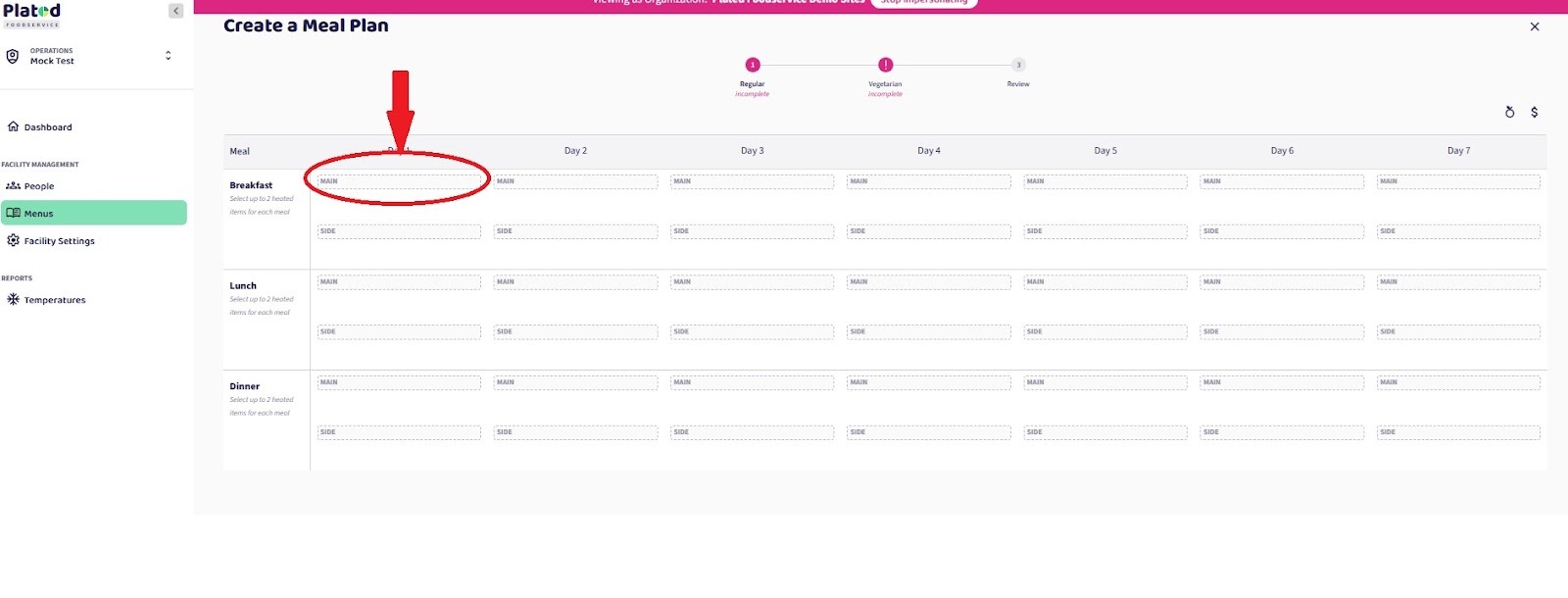Choose the Dinner MAIN slot for Day 7
The width and height of the screenshot is (1568, 598).
pos(1457,382)
